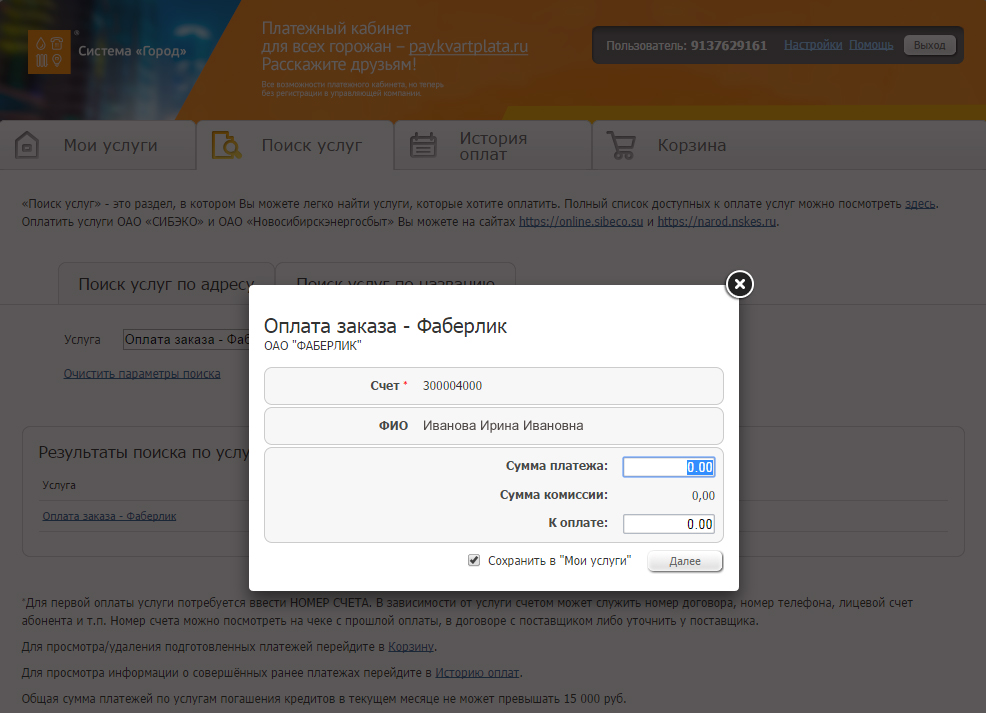986x713 pixels.
Task: Follow the Историю оплат link in the footer notes
Action: tap(477, 673)
